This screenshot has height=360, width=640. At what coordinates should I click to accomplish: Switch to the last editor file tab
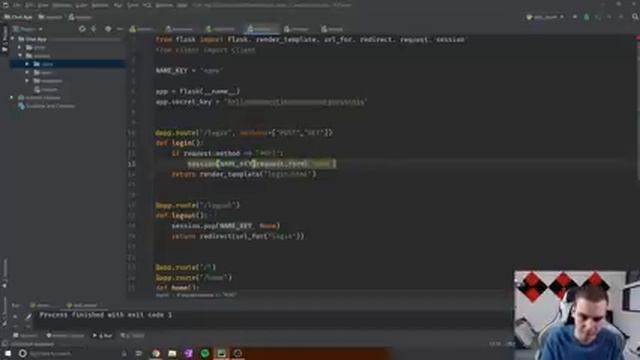pos(332,29)
